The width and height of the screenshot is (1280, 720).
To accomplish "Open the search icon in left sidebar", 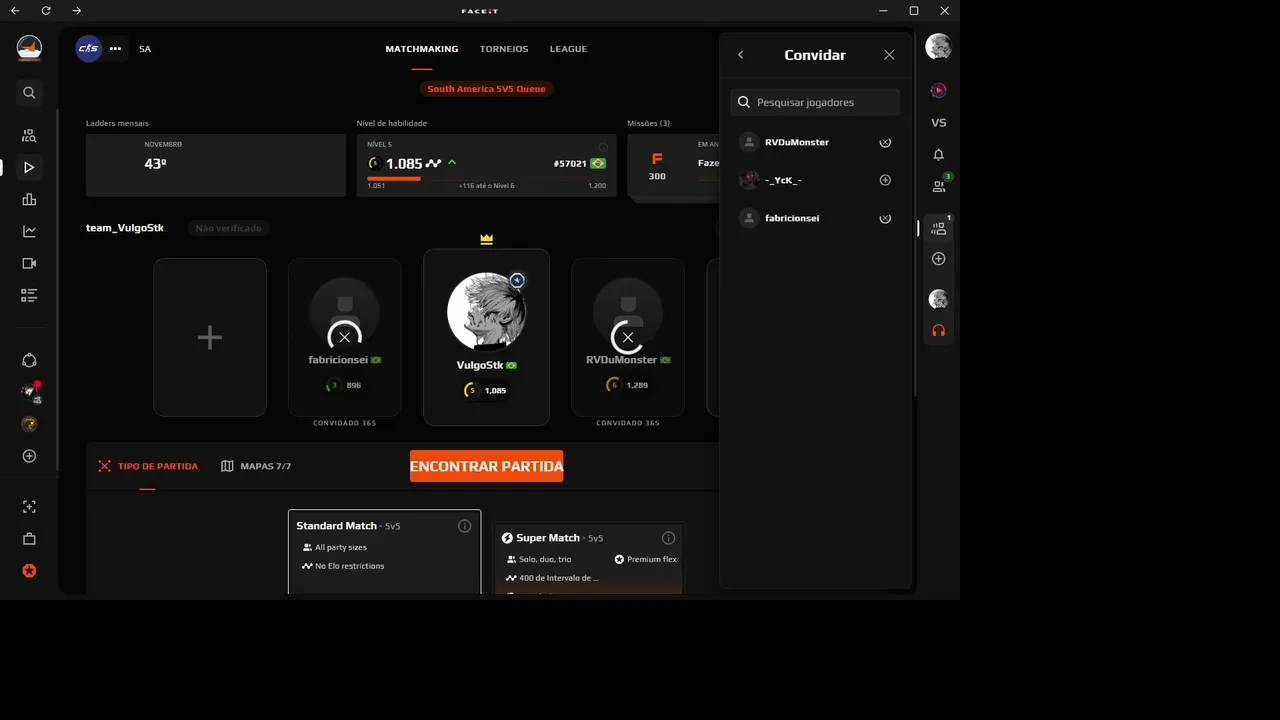I will [x=29, y=92].
